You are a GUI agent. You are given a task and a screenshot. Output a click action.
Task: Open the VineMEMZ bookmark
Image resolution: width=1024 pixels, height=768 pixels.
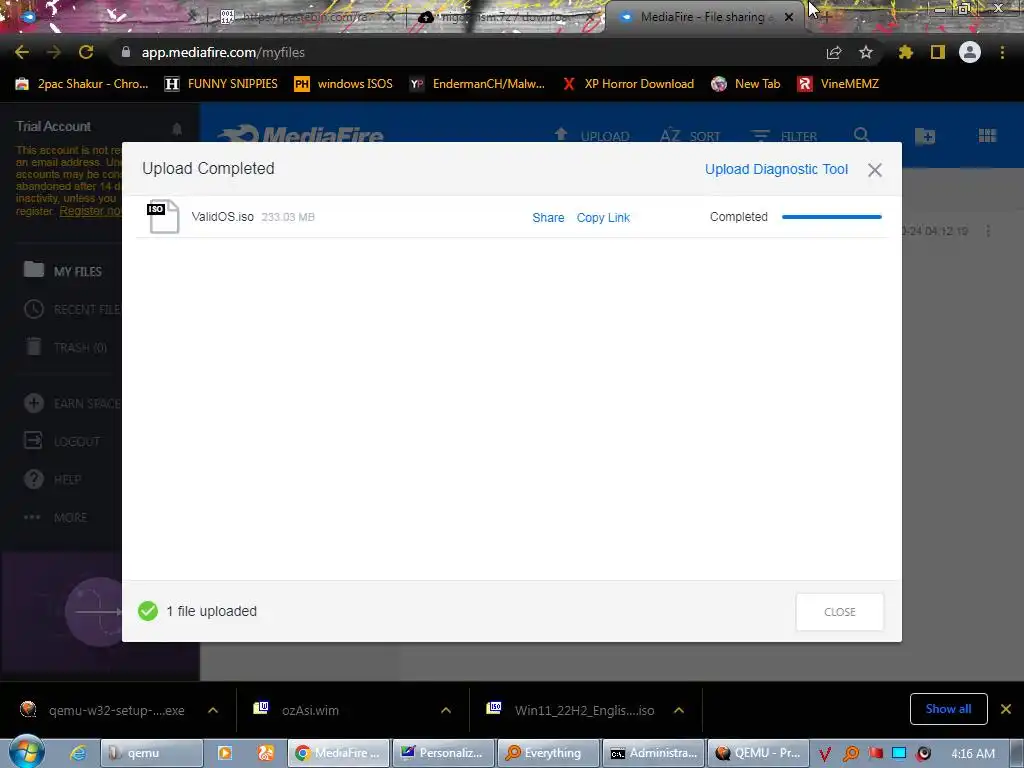click(x=838, y=84)
